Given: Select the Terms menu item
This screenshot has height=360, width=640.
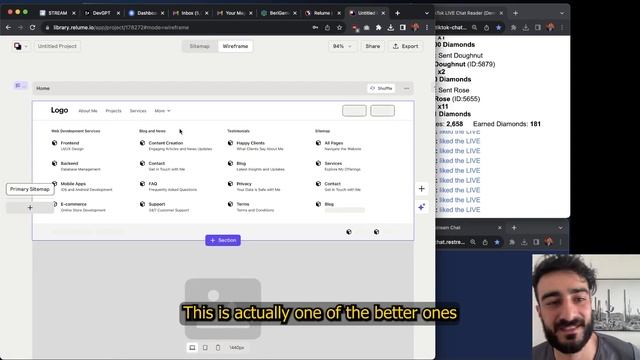Looking at the screenshot, I should tap(251, 207).
